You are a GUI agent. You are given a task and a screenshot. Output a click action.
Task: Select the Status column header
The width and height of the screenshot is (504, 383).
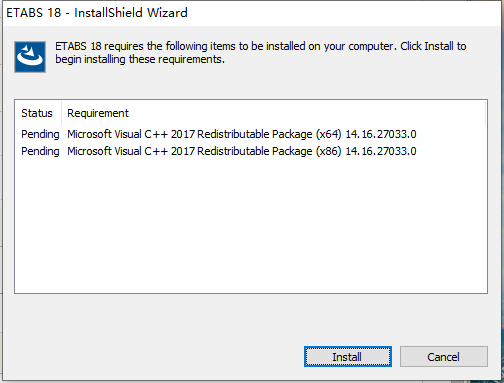click(37, 113)
